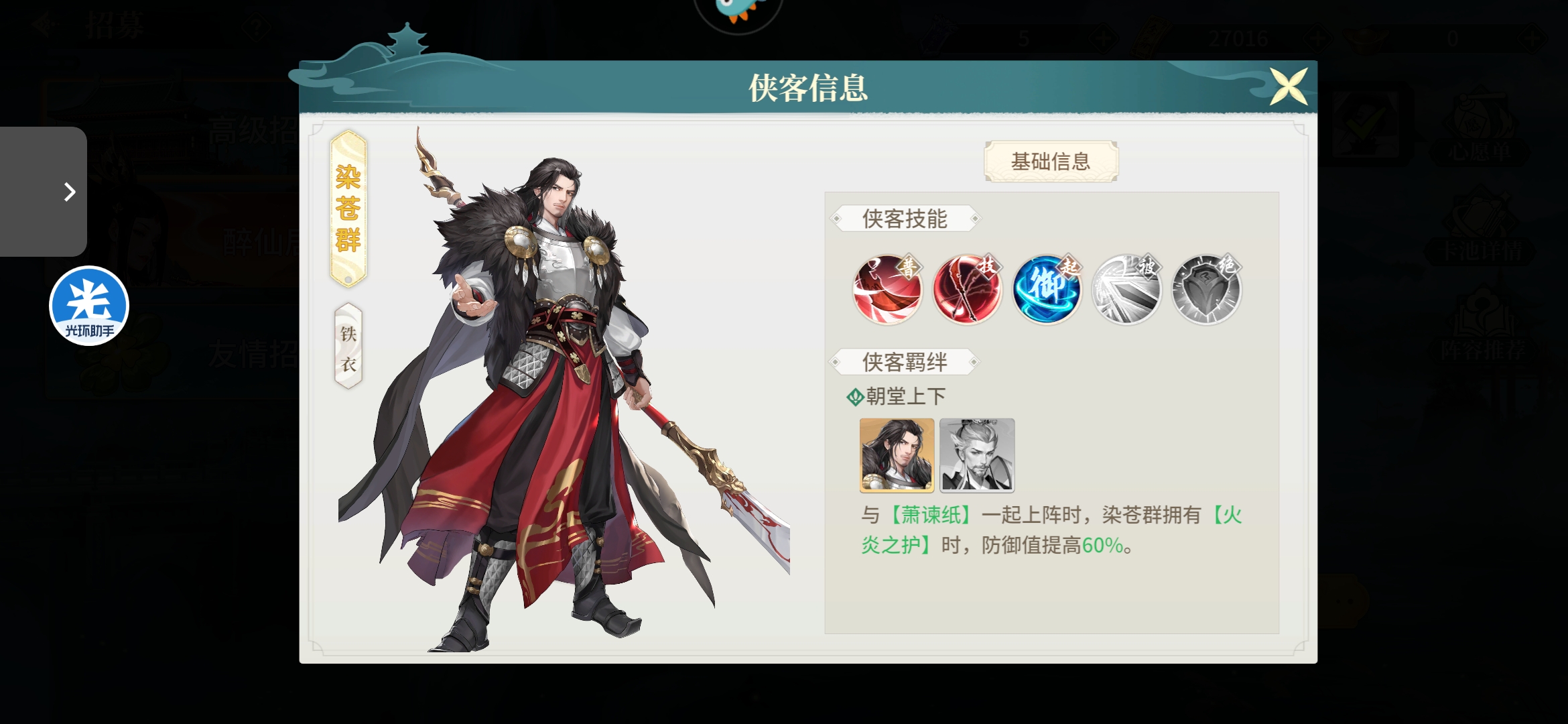Viewport: 1568px width, 724px height.
Task: Select the grey shield ultimate skill icon
Action: tap(1206, 290)
